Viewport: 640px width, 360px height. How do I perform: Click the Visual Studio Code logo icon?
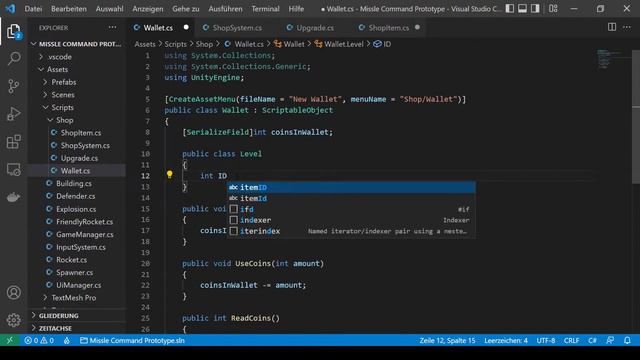point(10,8)
